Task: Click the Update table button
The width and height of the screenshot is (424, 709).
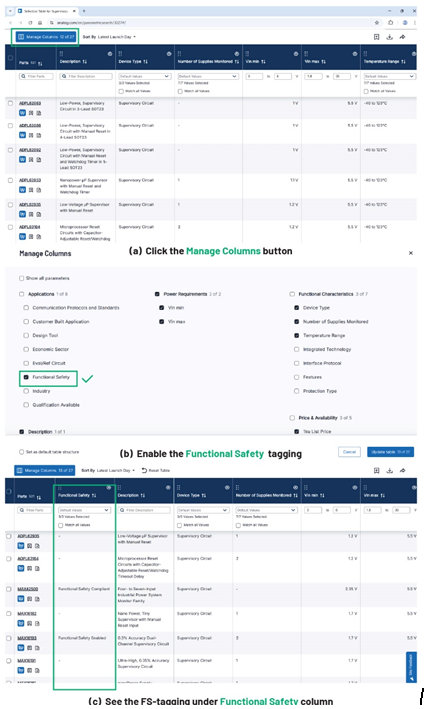Action: (x=390, y=452)
